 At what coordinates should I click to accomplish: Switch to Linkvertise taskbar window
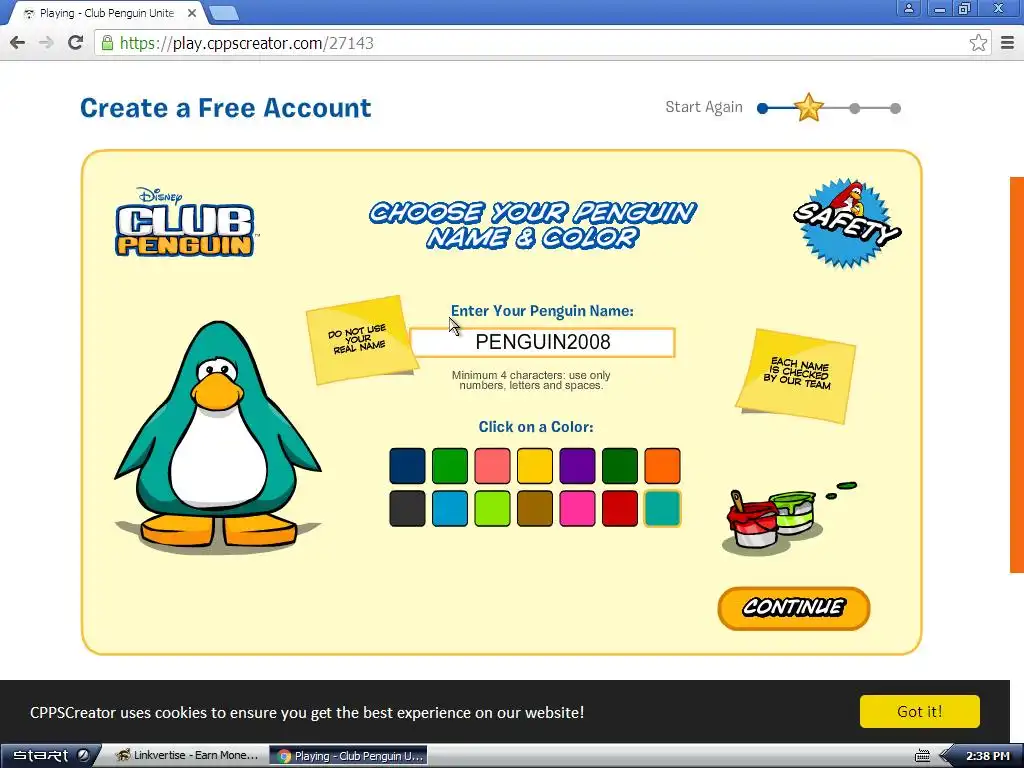click(187, 756)
